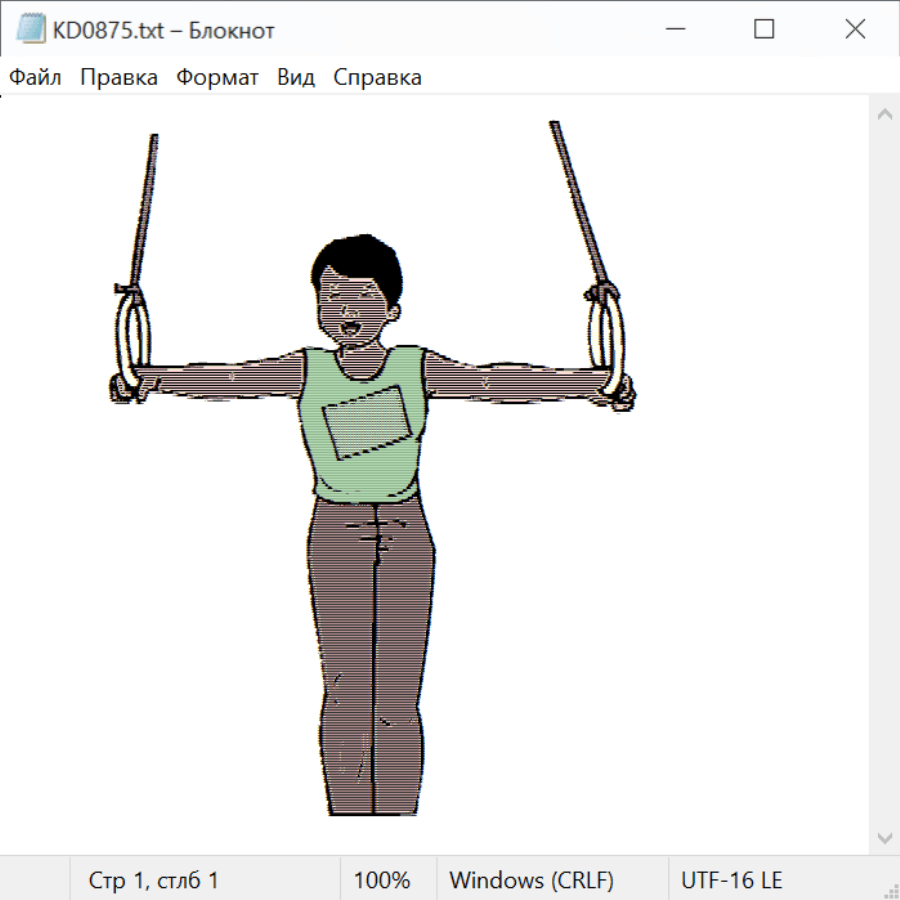This screenshot has height=900, width=900.
Task: Open the Правка menu
Action: [119, 78]
